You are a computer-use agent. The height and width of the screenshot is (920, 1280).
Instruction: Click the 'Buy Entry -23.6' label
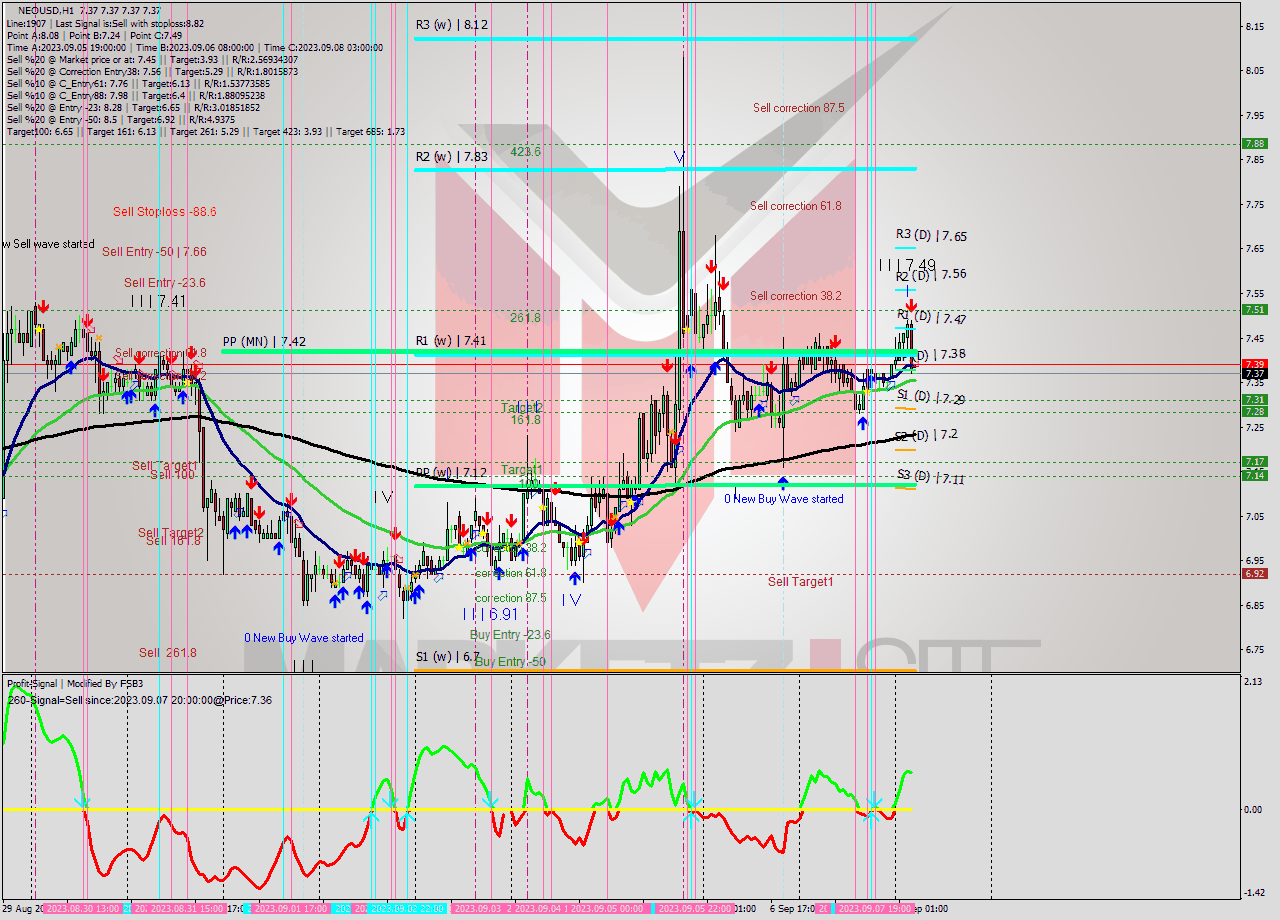point(510,635)
